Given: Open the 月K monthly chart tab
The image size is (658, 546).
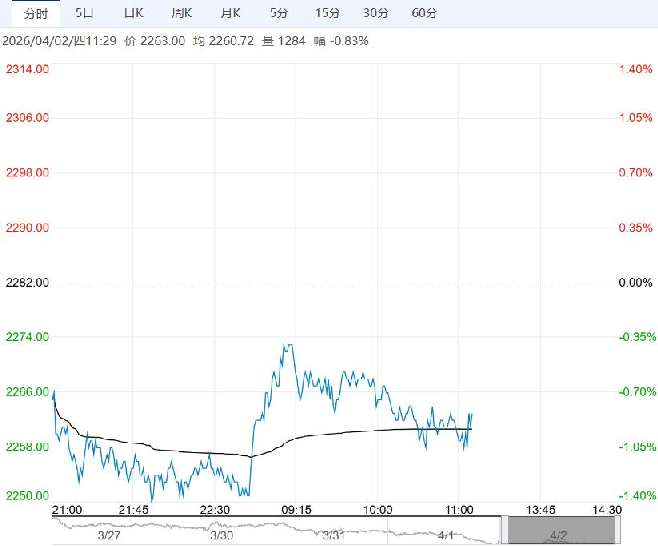Looking at the screenshot, I should (x=229, y=13).
